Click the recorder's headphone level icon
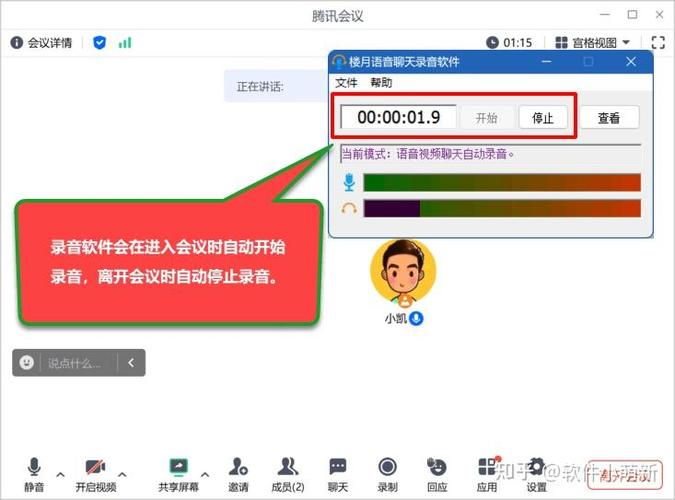The image size is (675, 500). (x=349, y=209)
